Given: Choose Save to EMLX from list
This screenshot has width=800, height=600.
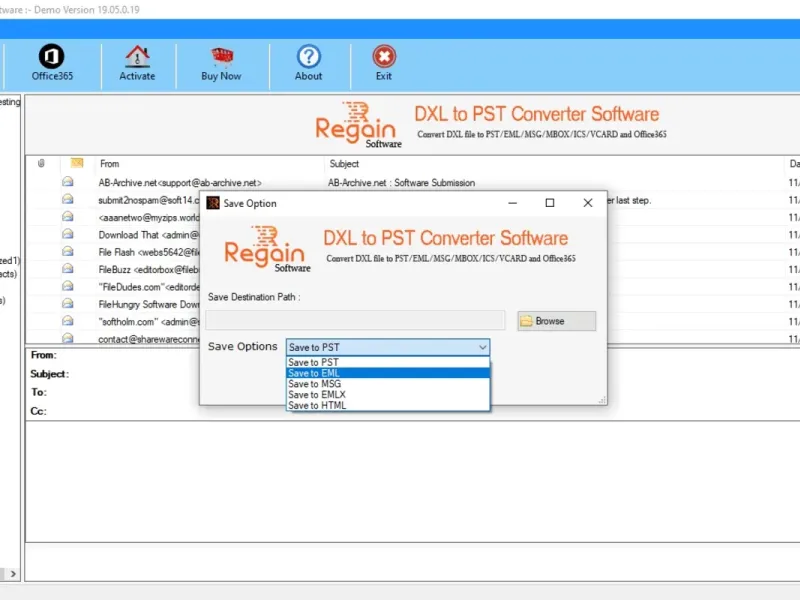Looking at the screenshot, I should tap(388, 394).
